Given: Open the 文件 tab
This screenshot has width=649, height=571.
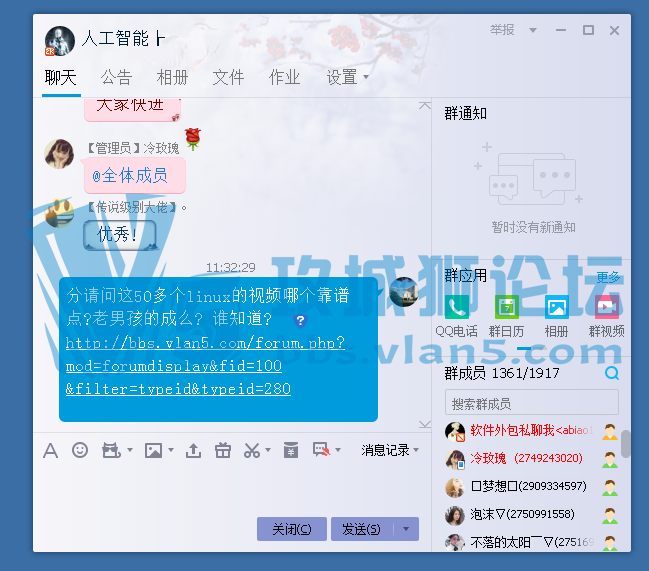Looking at the screenshot, I should [228, 77].
